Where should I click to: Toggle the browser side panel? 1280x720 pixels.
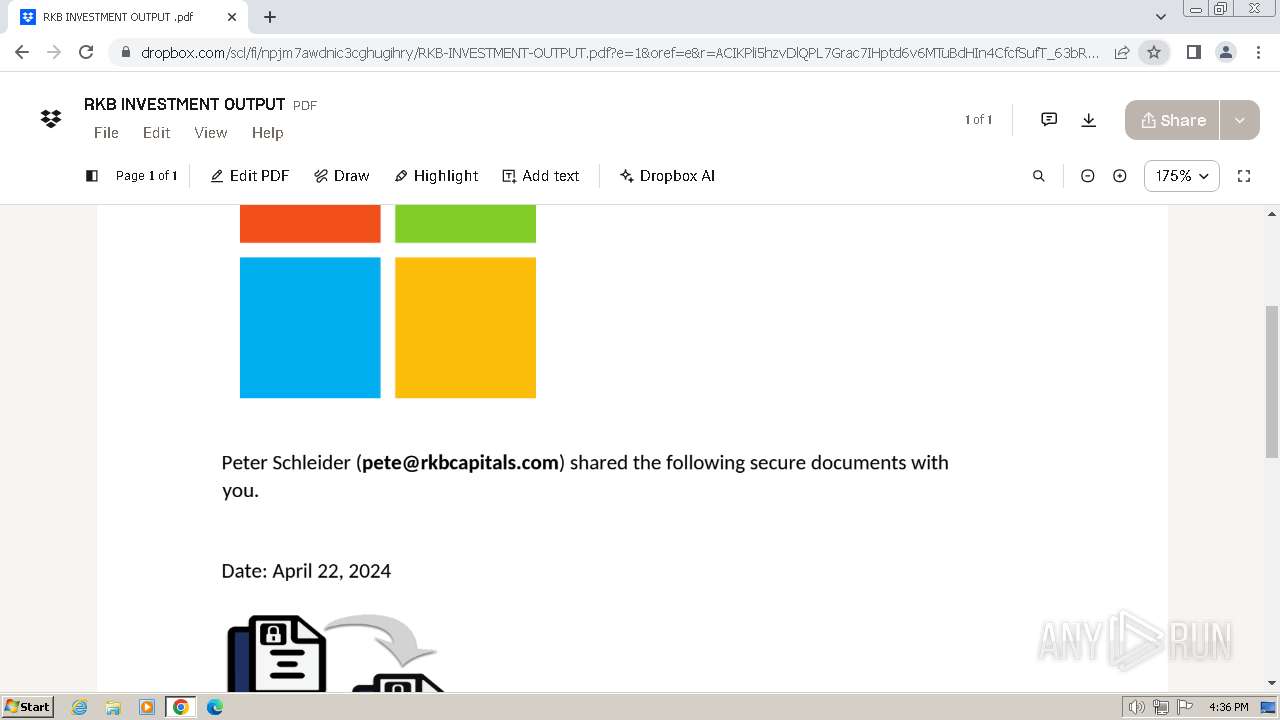tap(1193, 52)
